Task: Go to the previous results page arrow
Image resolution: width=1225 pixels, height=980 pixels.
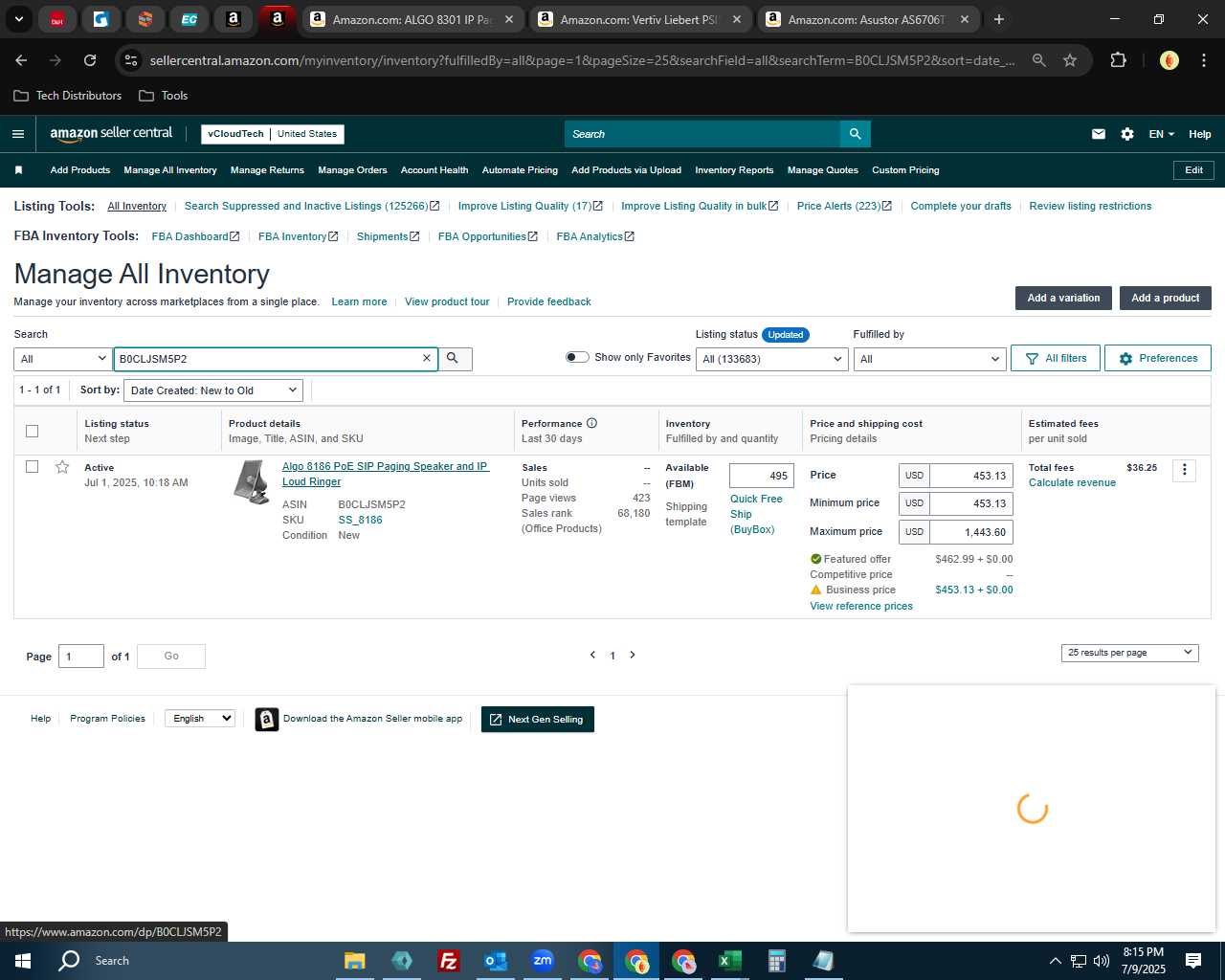Action: (x=592, y=656)
